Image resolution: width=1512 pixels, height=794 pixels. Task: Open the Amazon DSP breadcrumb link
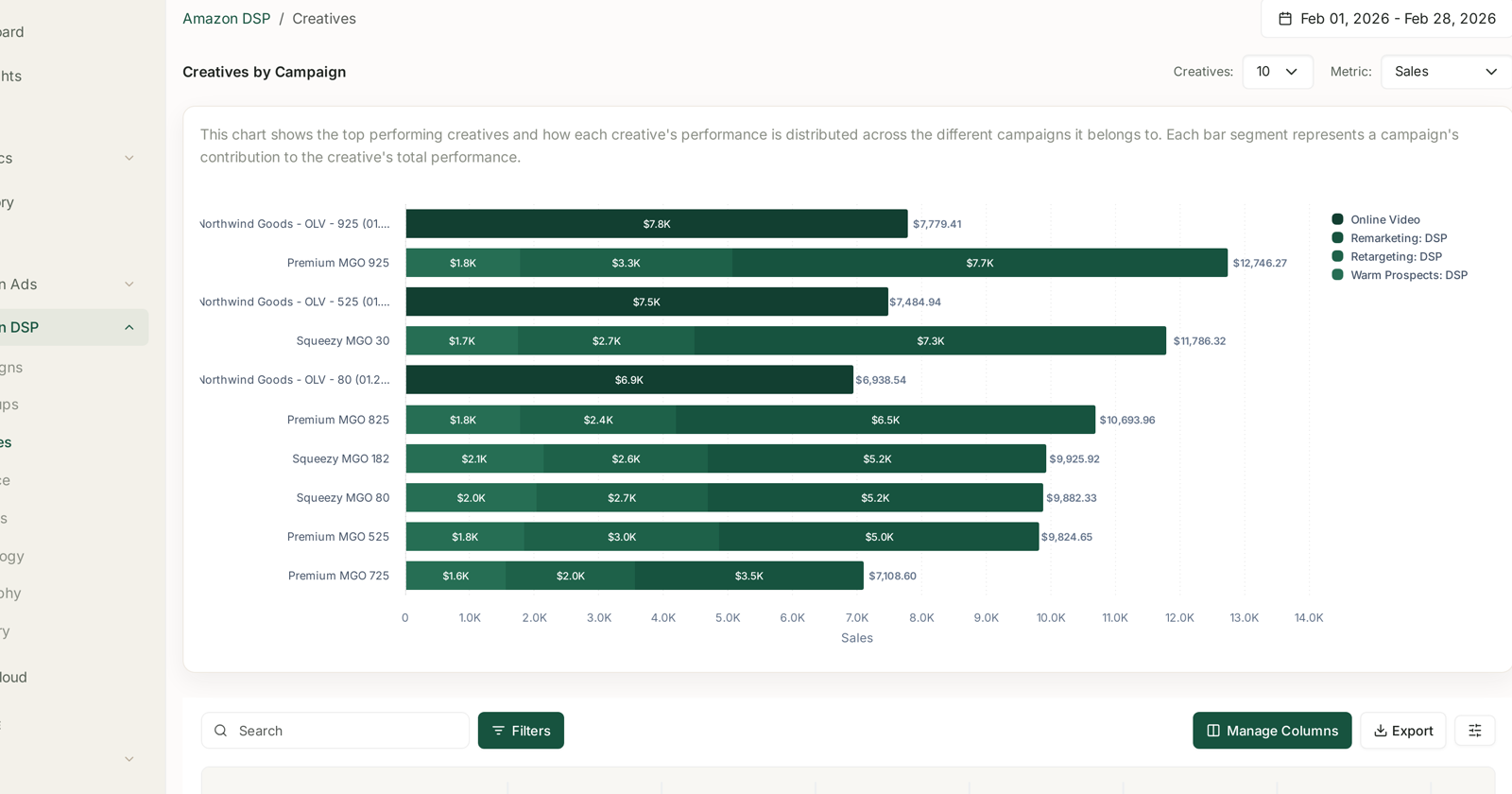click(x=226, y=19)
